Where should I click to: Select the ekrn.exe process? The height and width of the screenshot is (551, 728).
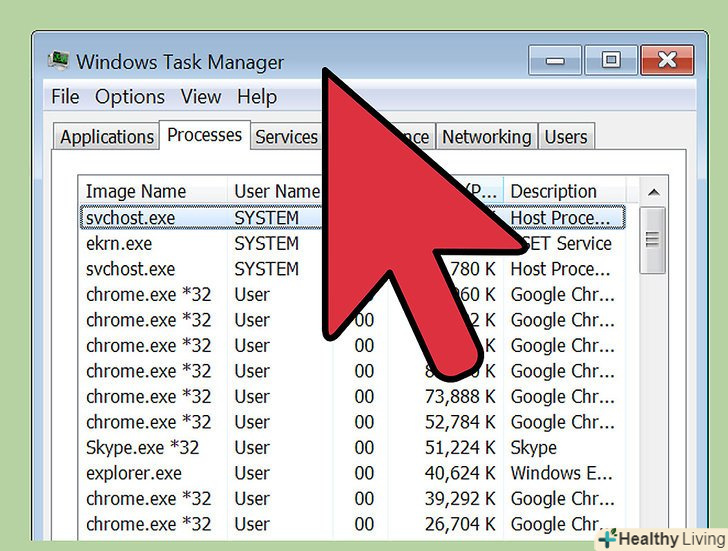point(352,243)
